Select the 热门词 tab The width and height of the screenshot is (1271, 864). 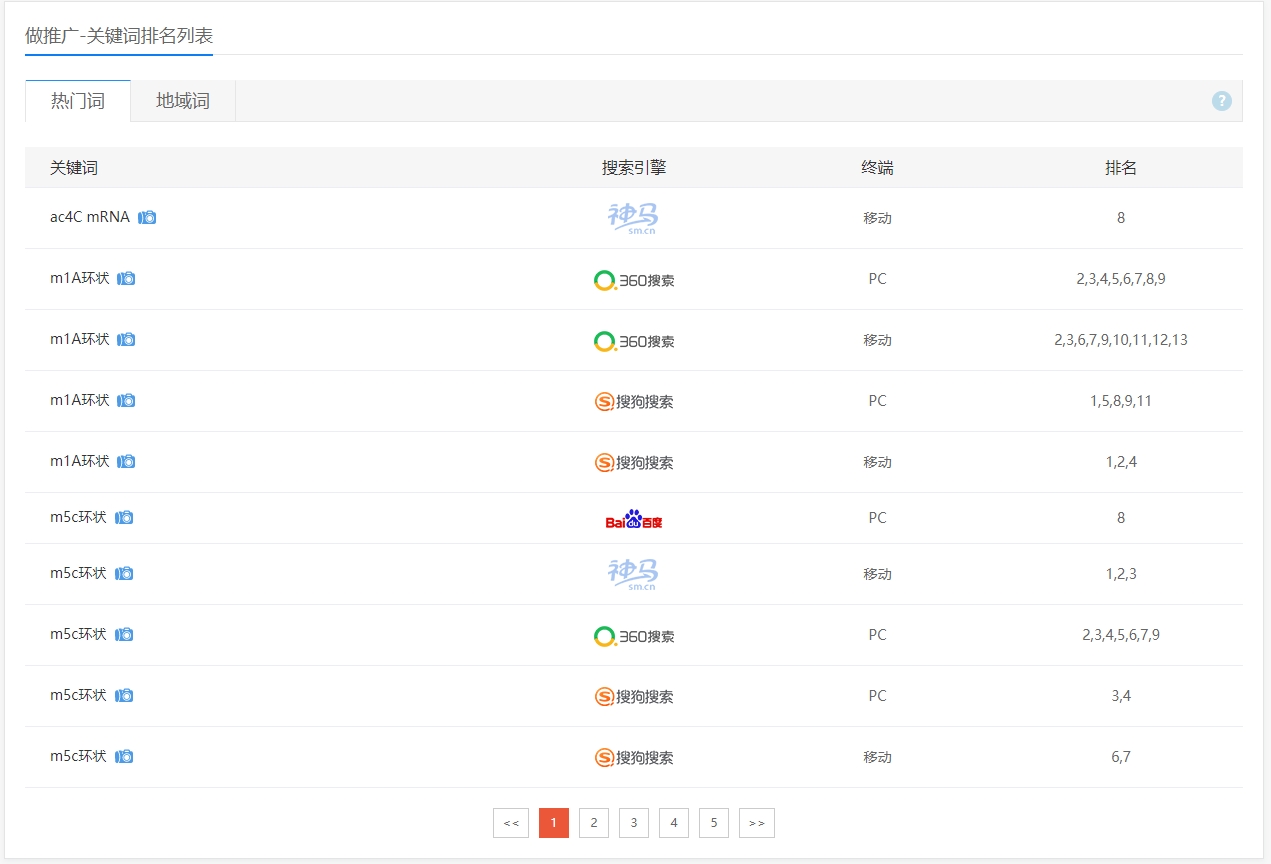coord(78,101)
